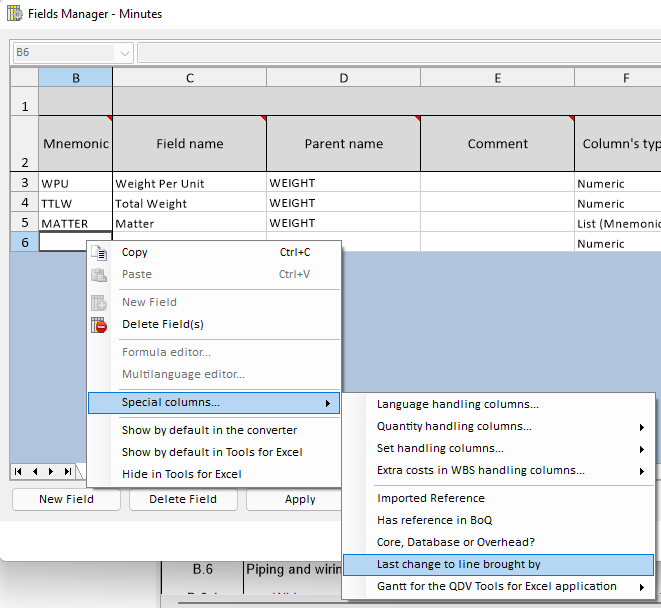This screenshot has height=608, width=661.
Task: Click the Copy icon in context menu
Action: click(x=99, y=253)
